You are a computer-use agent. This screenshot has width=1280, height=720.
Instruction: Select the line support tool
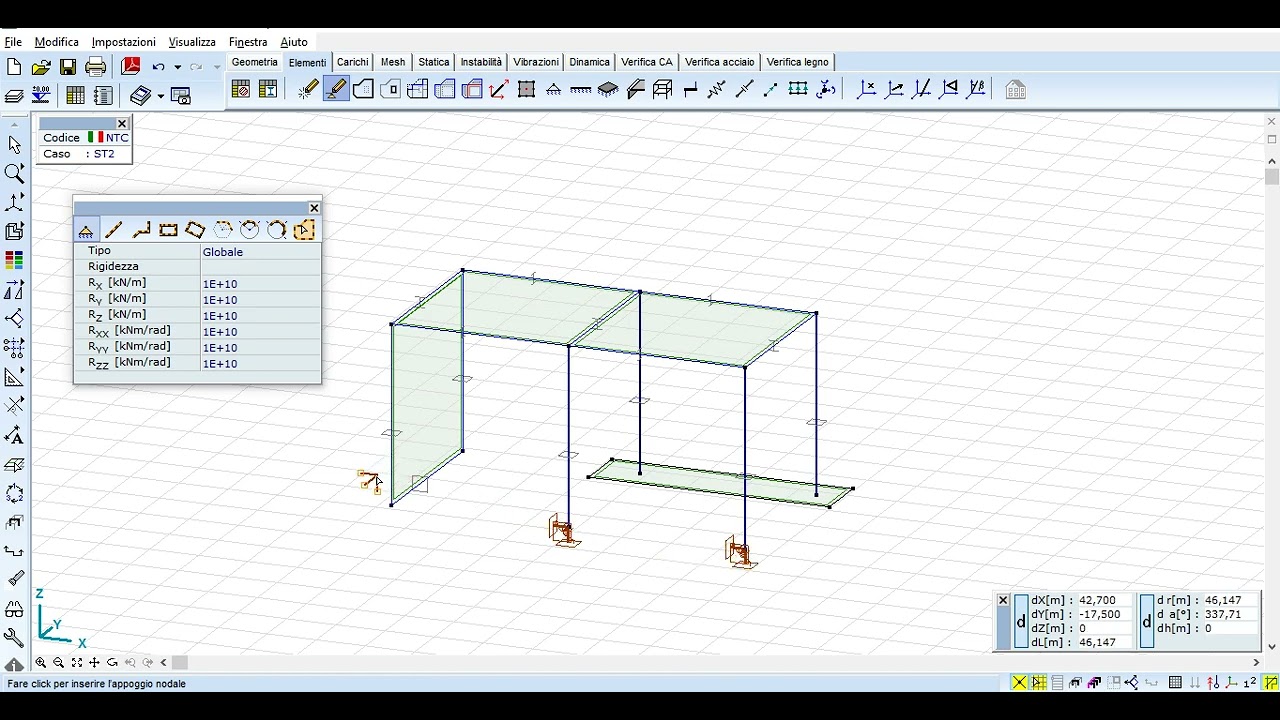tap(581, 90)
